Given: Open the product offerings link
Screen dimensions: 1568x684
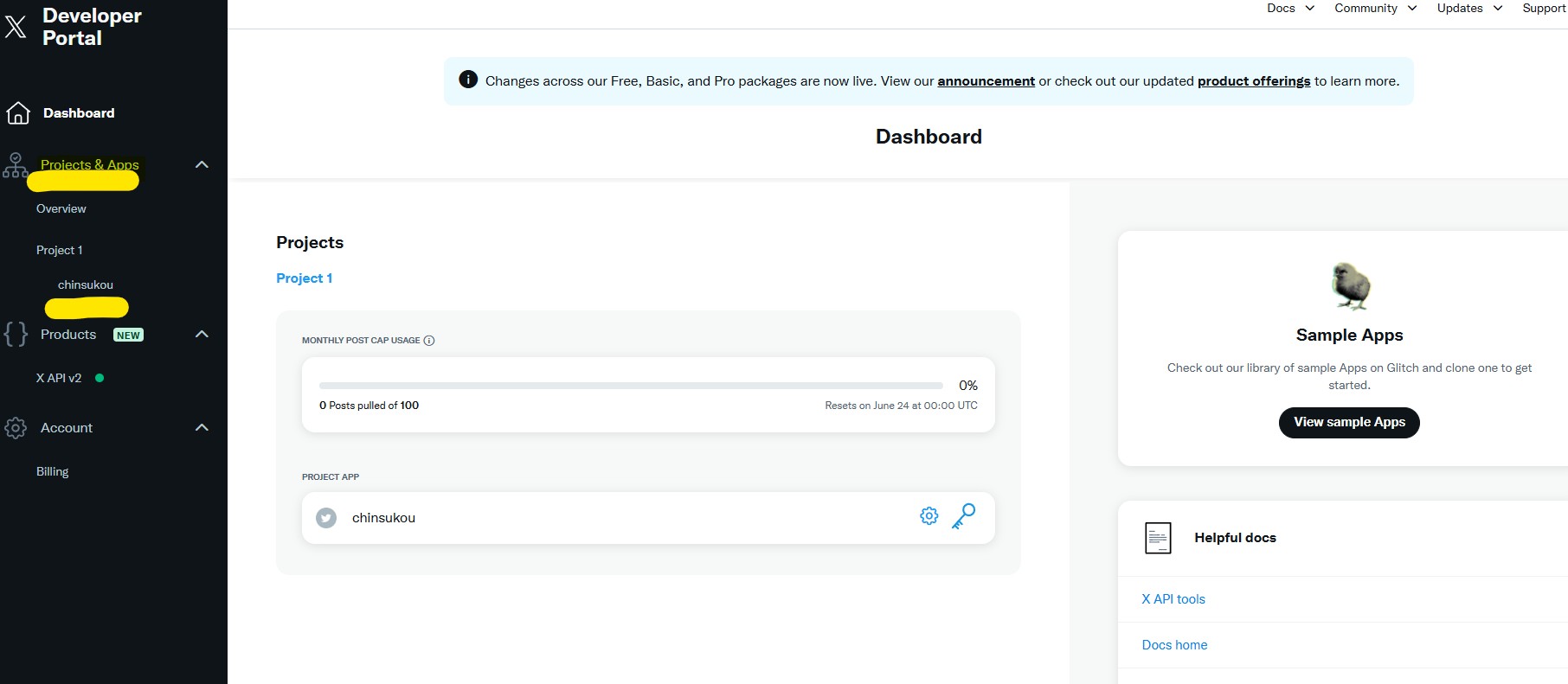Looking at the screenshot, I should pyautogui.click(x=1254, y=81).
